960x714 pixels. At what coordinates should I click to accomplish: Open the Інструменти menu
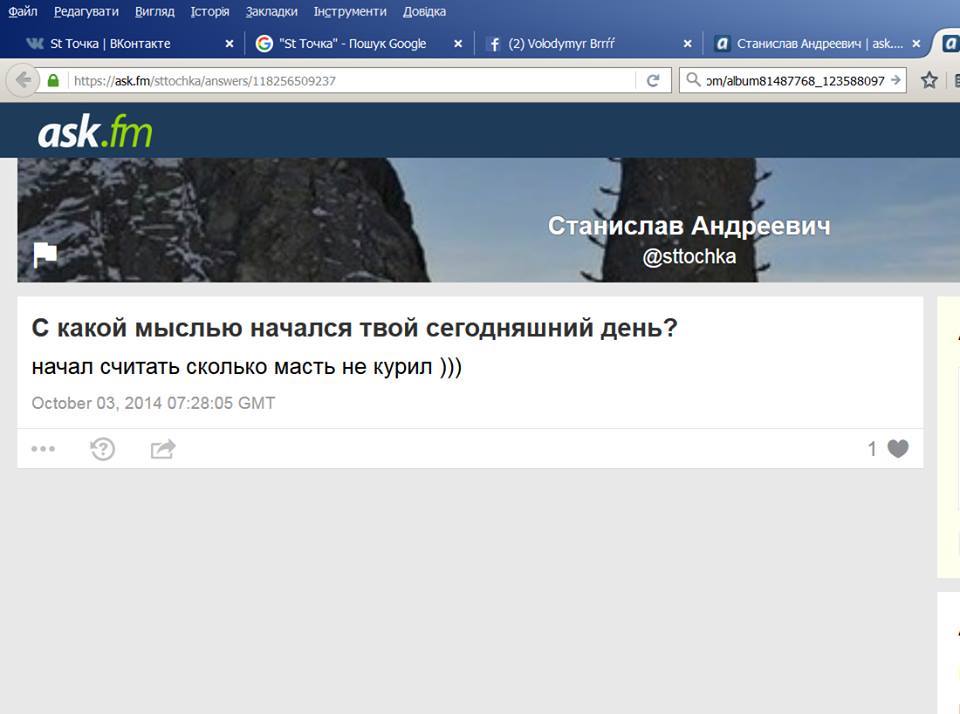pos(350,11)
